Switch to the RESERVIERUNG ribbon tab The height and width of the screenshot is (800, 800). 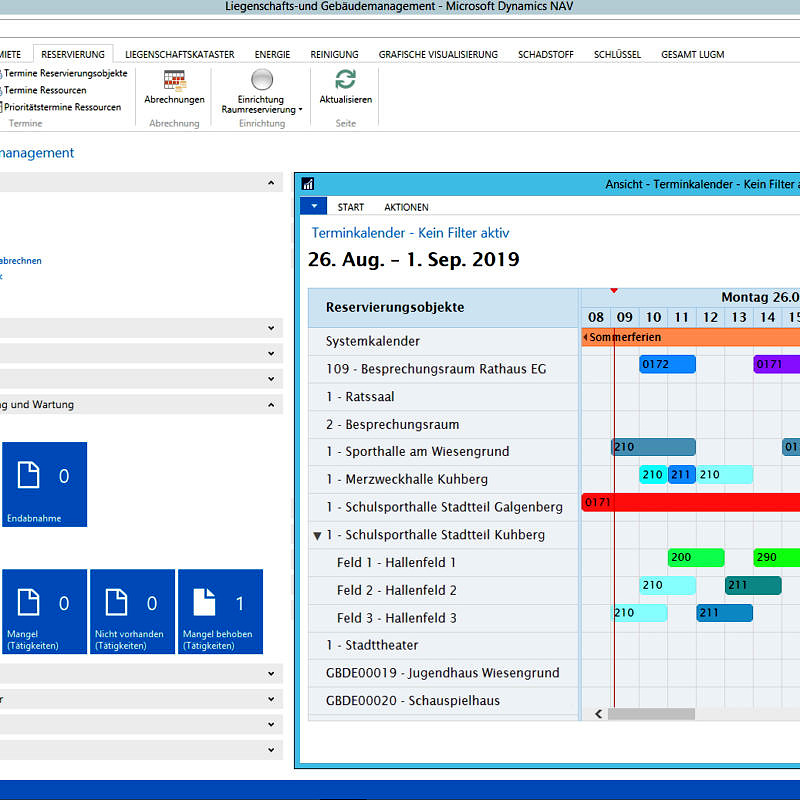coord(73,54)
